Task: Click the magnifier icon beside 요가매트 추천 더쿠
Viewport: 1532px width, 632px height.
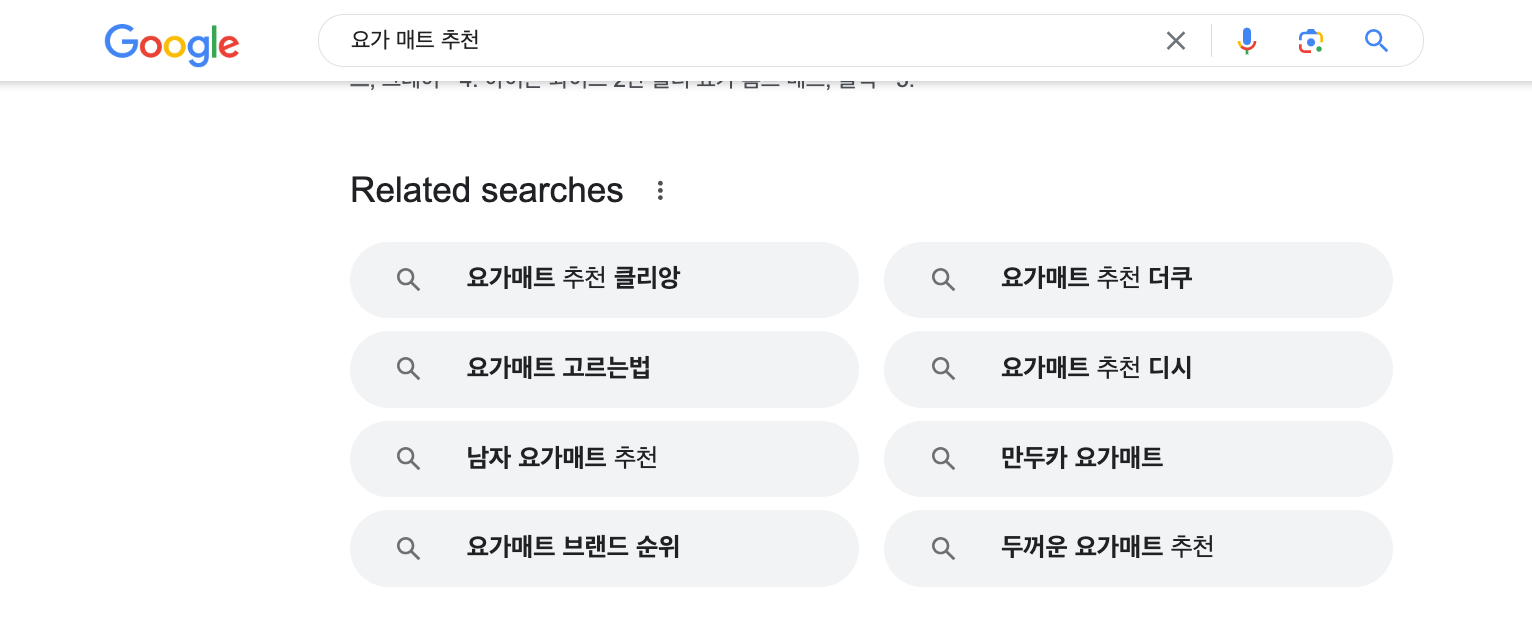Action: tap(943, 279)
